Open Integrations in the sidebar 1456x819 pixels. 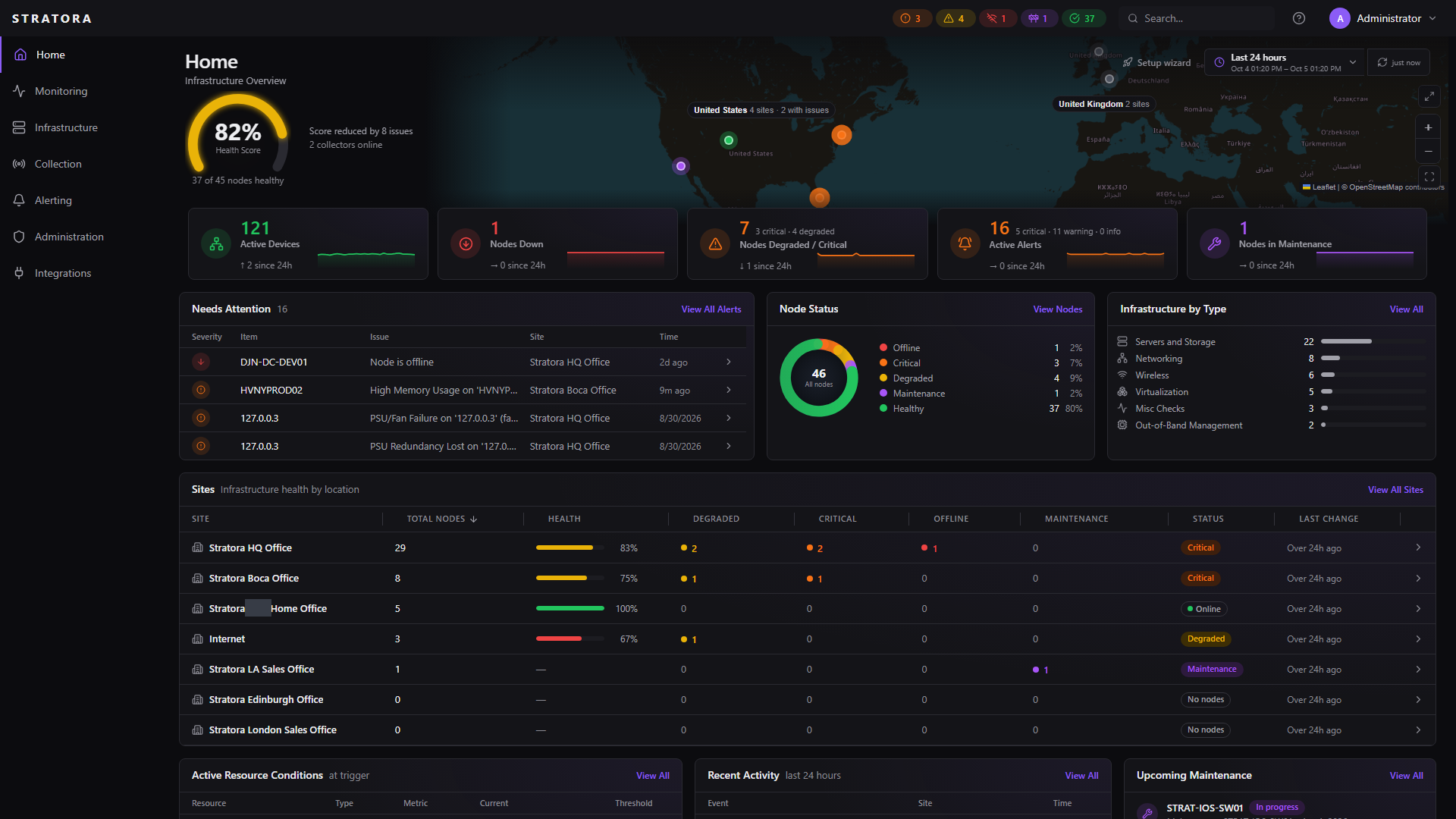point(63,273)
